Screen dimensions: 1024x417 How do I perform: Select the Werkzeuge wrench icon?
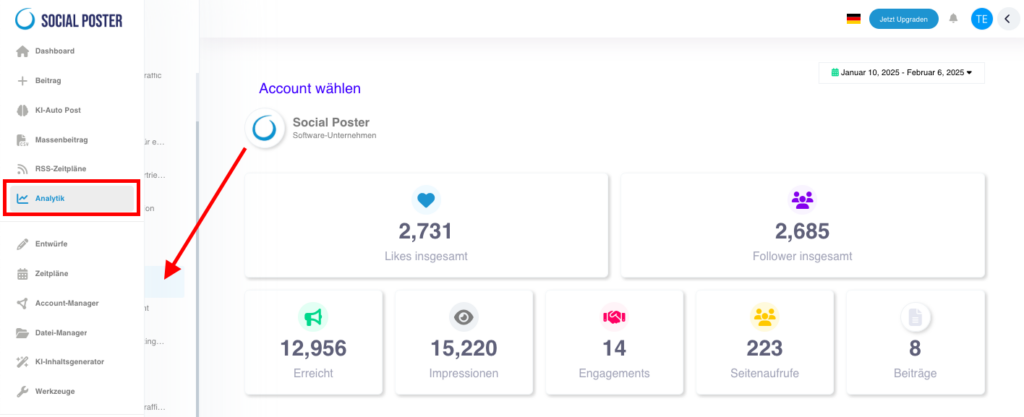(x=22, y=392)
